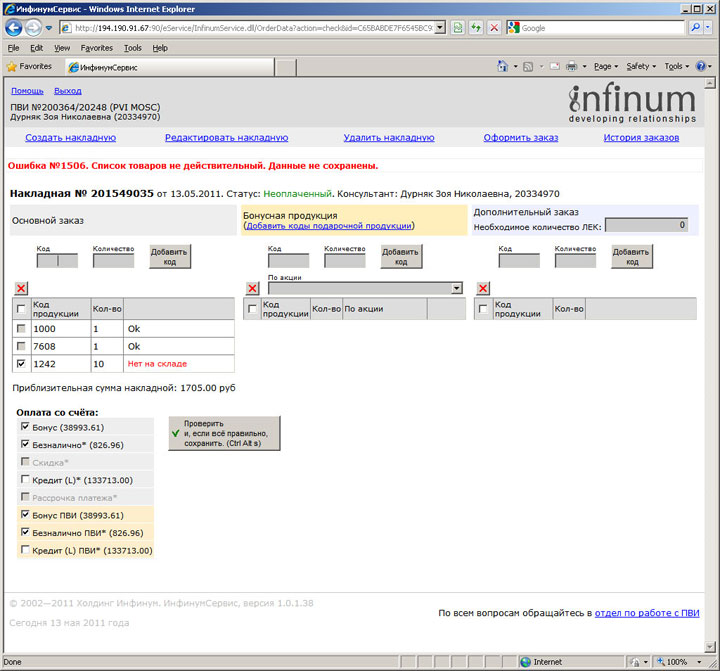This screenshot has height=671, width=720.
Task: Expand the address bar URL history dropdown
Action: click(440, 28)
